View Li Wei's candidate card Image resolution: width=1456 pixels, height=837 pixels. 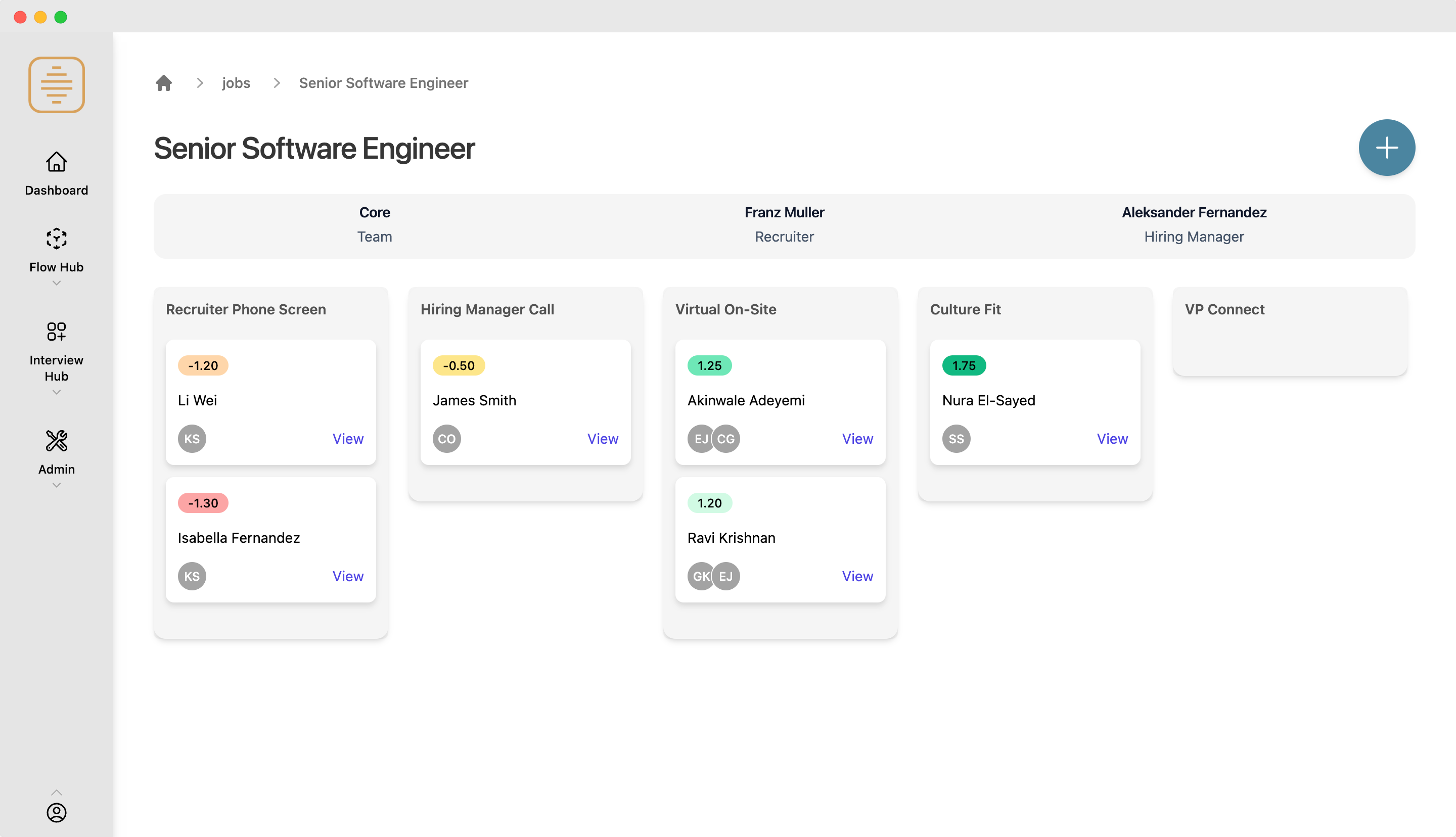click(348, 439)
